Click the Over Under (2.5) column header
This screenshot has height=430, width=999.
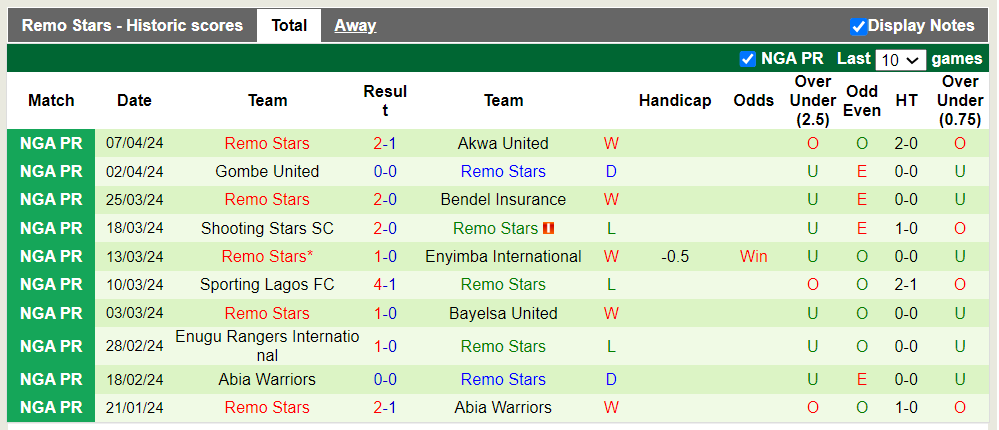(812, 100)
